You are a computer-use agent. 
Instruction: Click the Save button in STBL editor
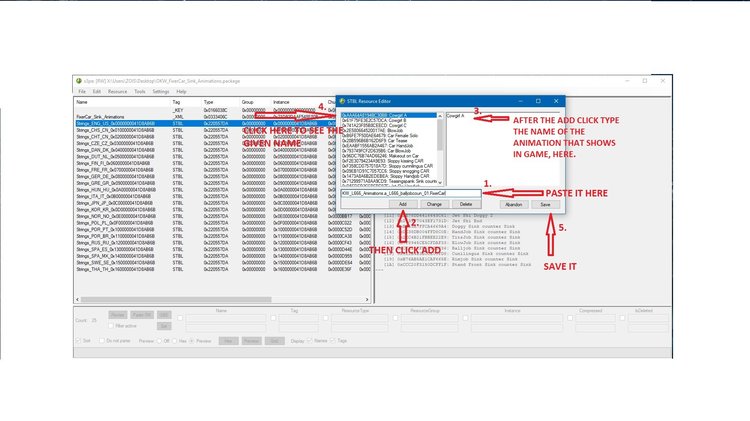click(x=545, y=205)
